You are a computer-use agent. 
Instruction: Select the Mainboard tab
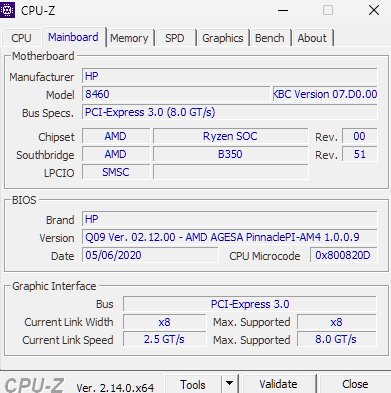click(x=73, y=37)
